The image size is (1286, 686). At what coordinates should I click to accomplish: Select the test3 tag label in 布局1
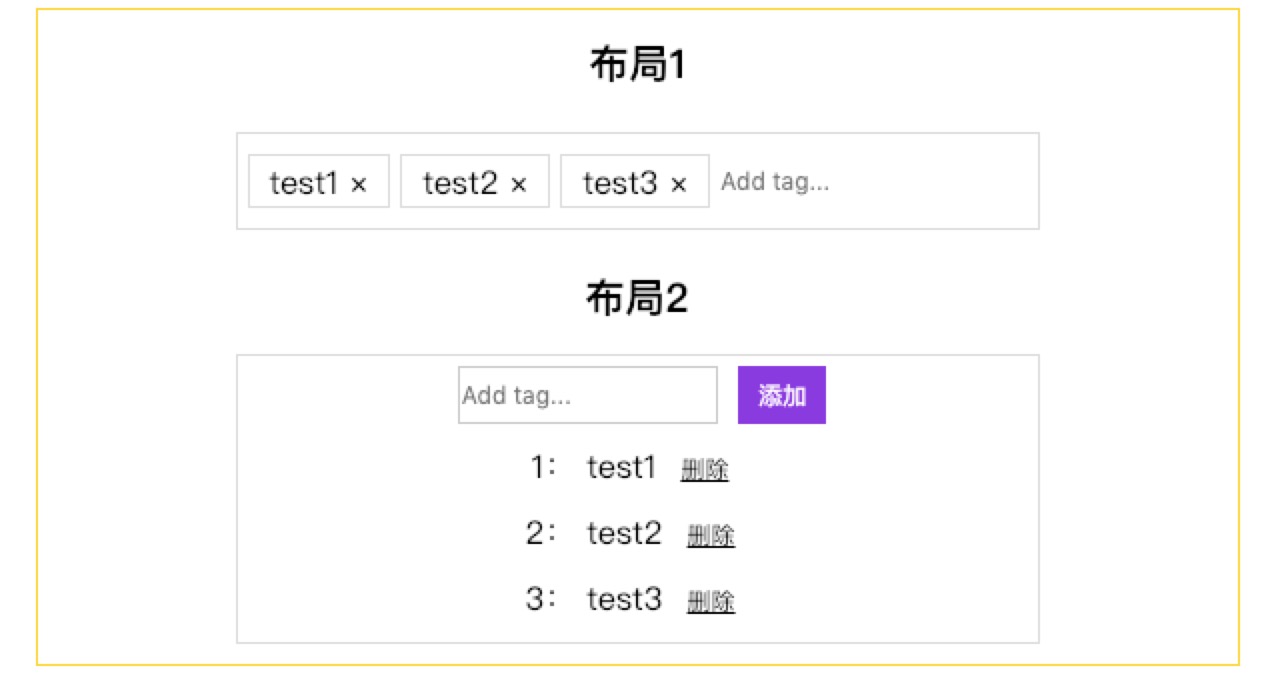tap(621, 183)
